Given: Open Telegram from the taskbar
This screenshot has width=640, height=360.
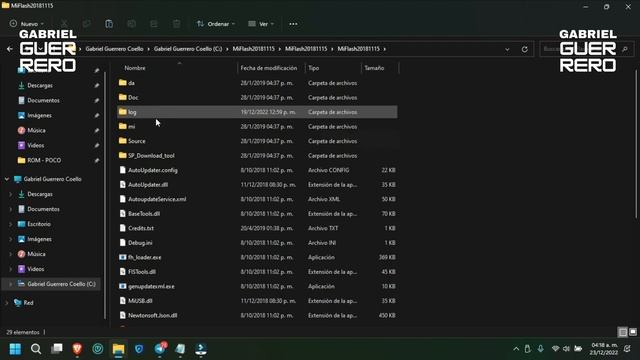Looking at the screenshot, I should pos(160,349).
